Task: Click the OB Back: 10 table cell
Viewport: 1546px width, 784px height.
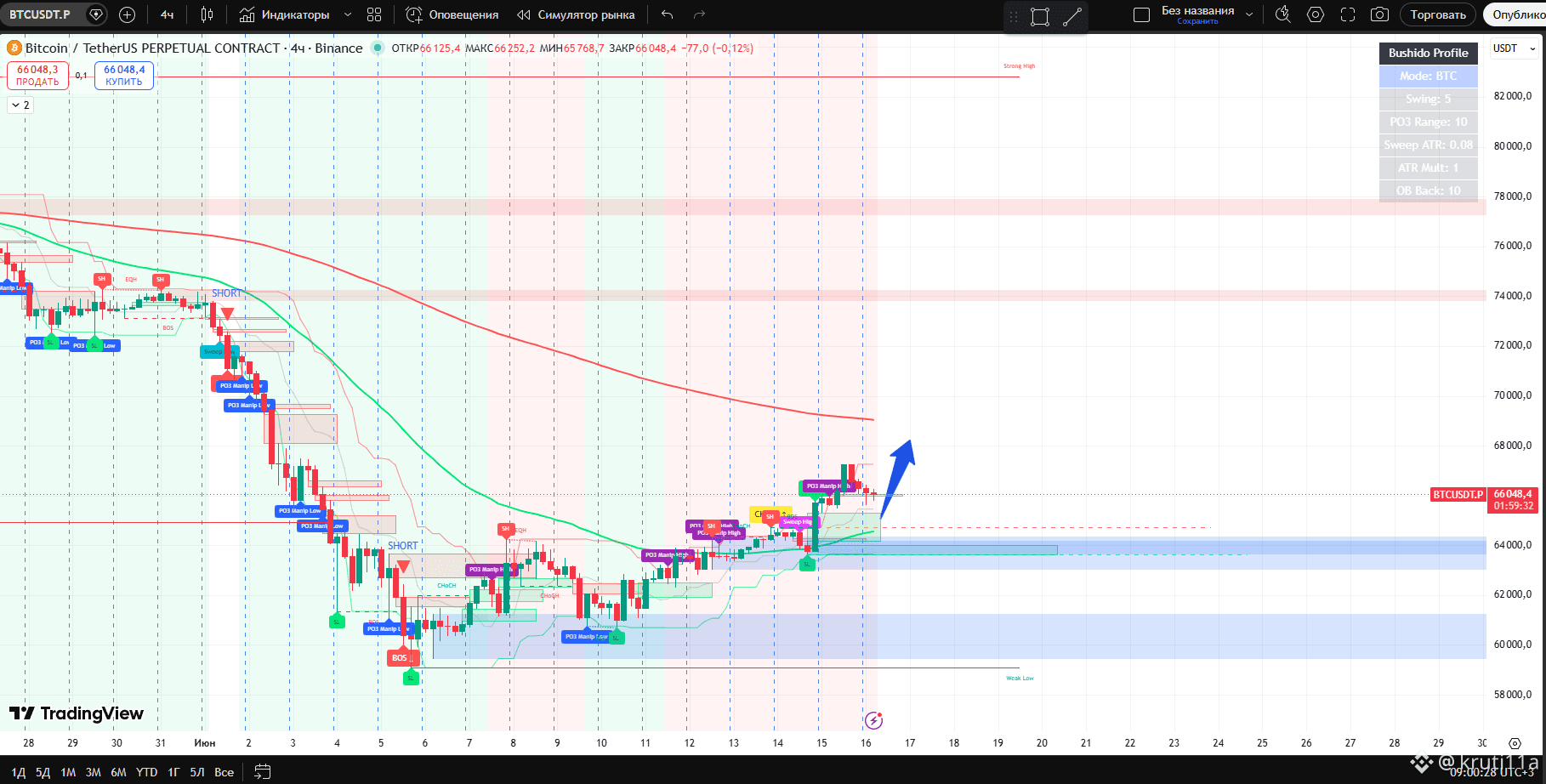Action: point(1428,190)
